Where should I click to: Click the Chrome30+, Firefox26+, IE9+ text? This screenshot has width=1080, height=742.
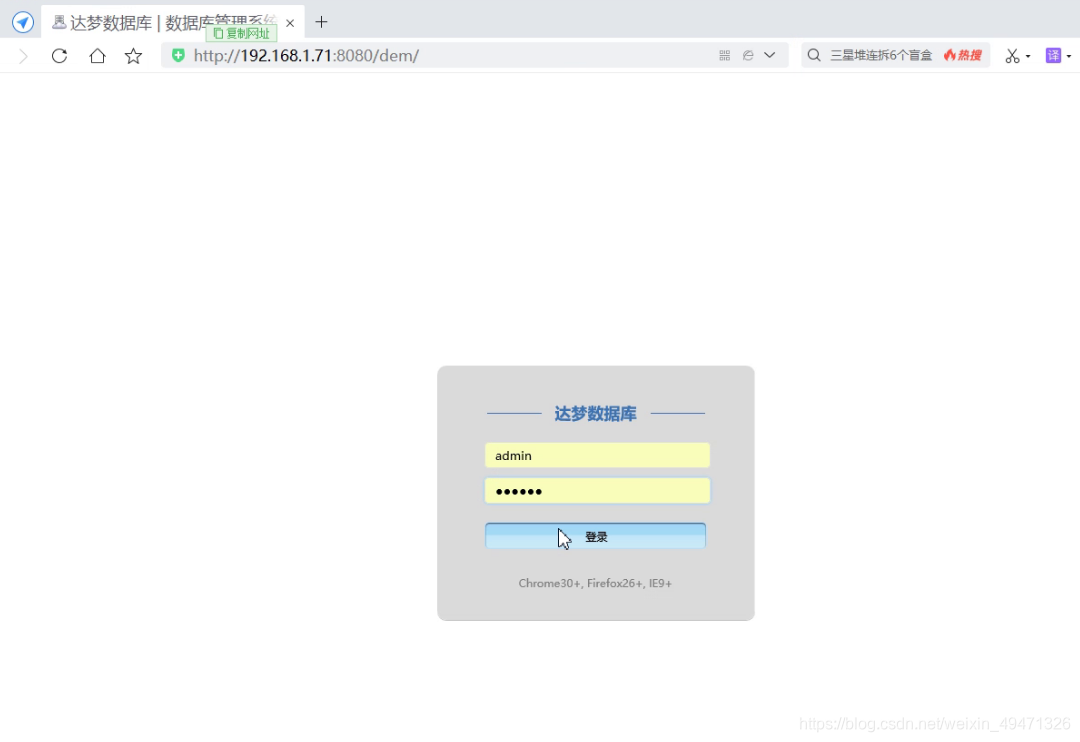click(595, 583)
